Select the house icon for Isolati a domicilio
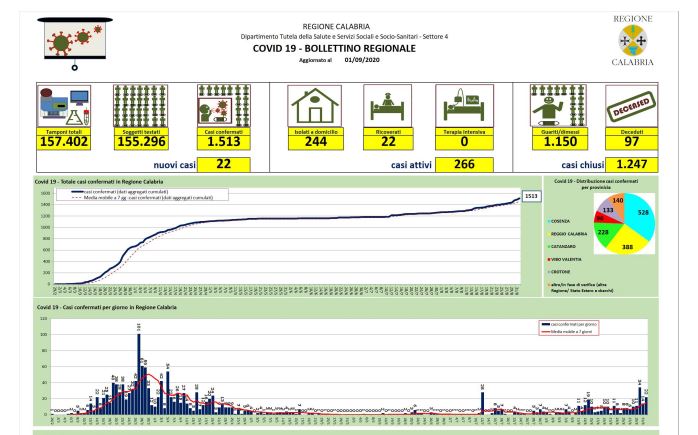The width and height of the screenshot is (698, 435). pos(315,106)
